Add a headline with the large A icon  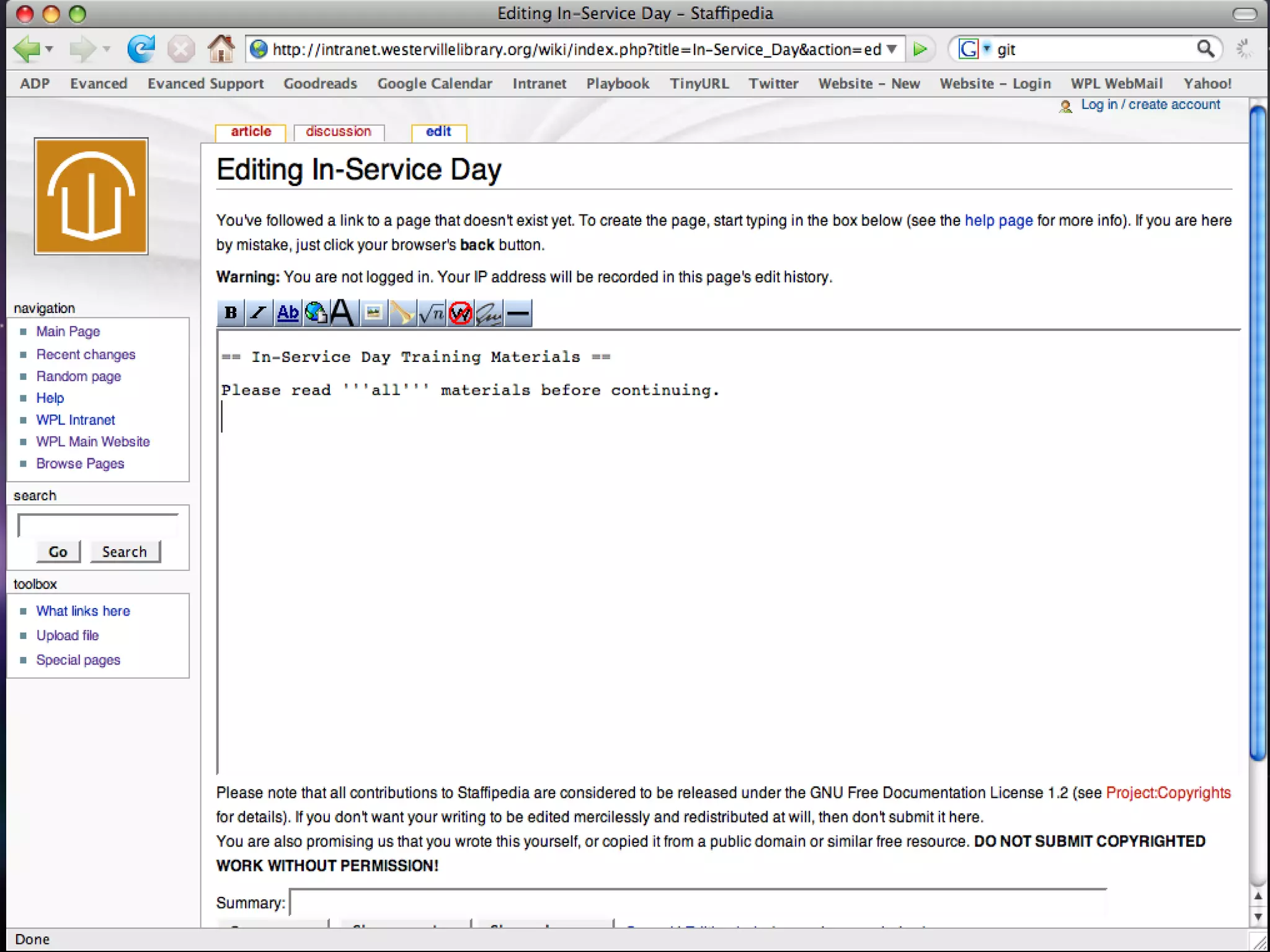tap(343, 313)
